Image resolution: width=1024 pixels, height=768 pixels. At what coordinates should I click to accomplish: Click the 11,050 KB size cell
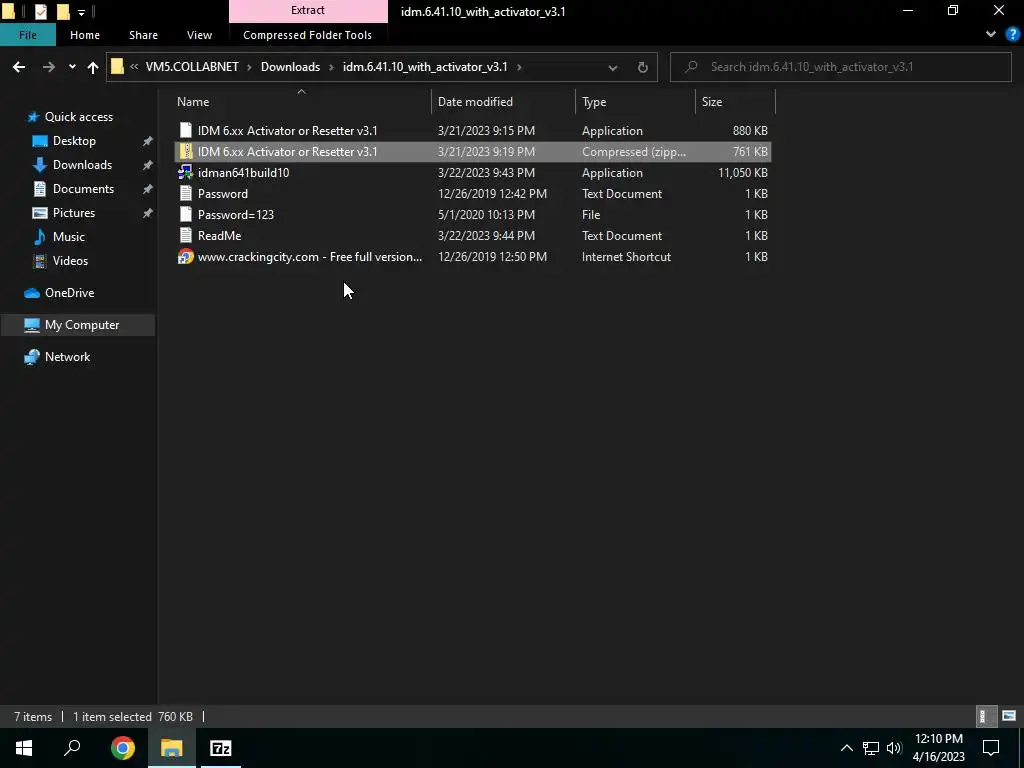pos(743,172)
